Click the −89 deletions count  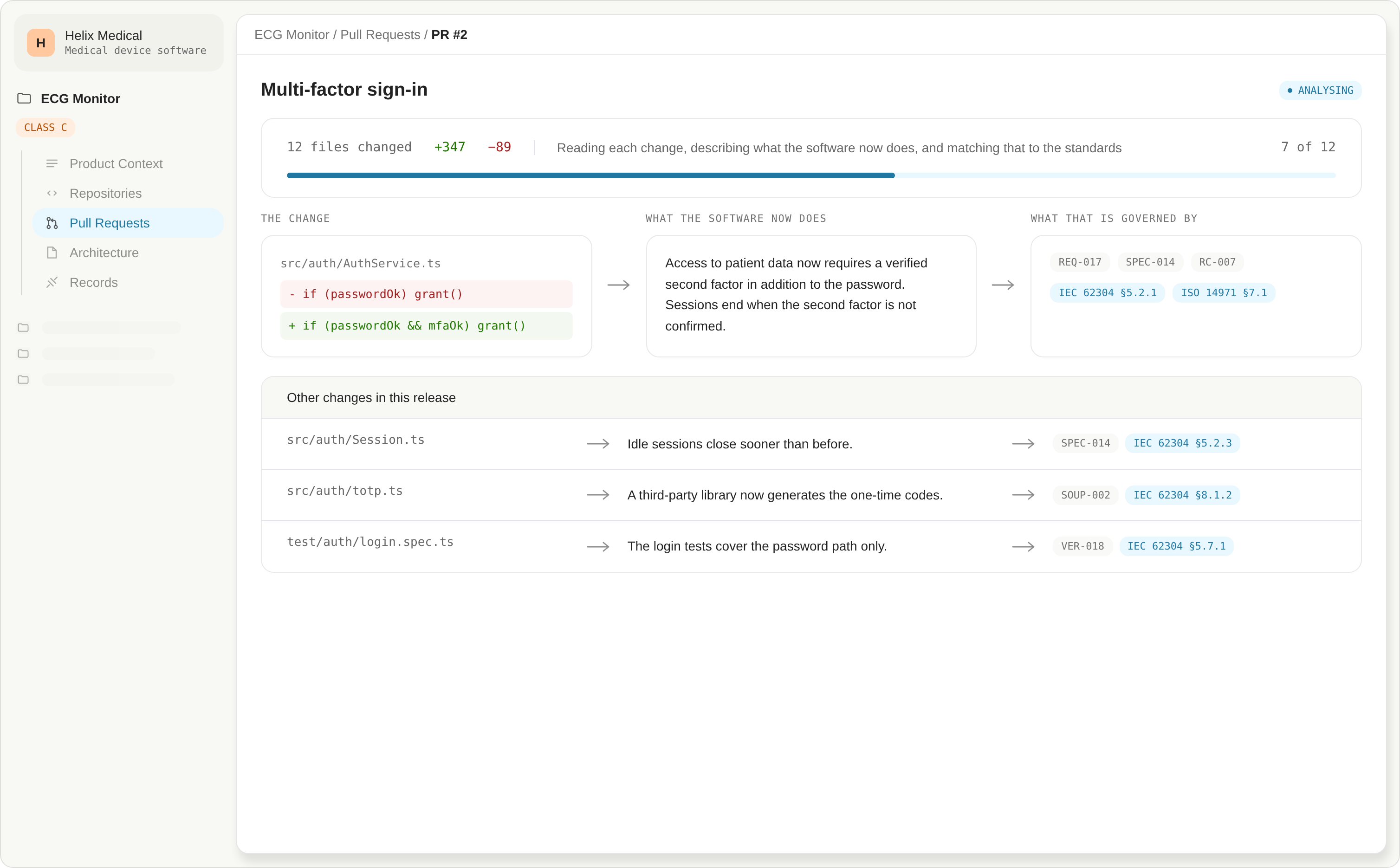pyautogui.click(x=499, y=147)
